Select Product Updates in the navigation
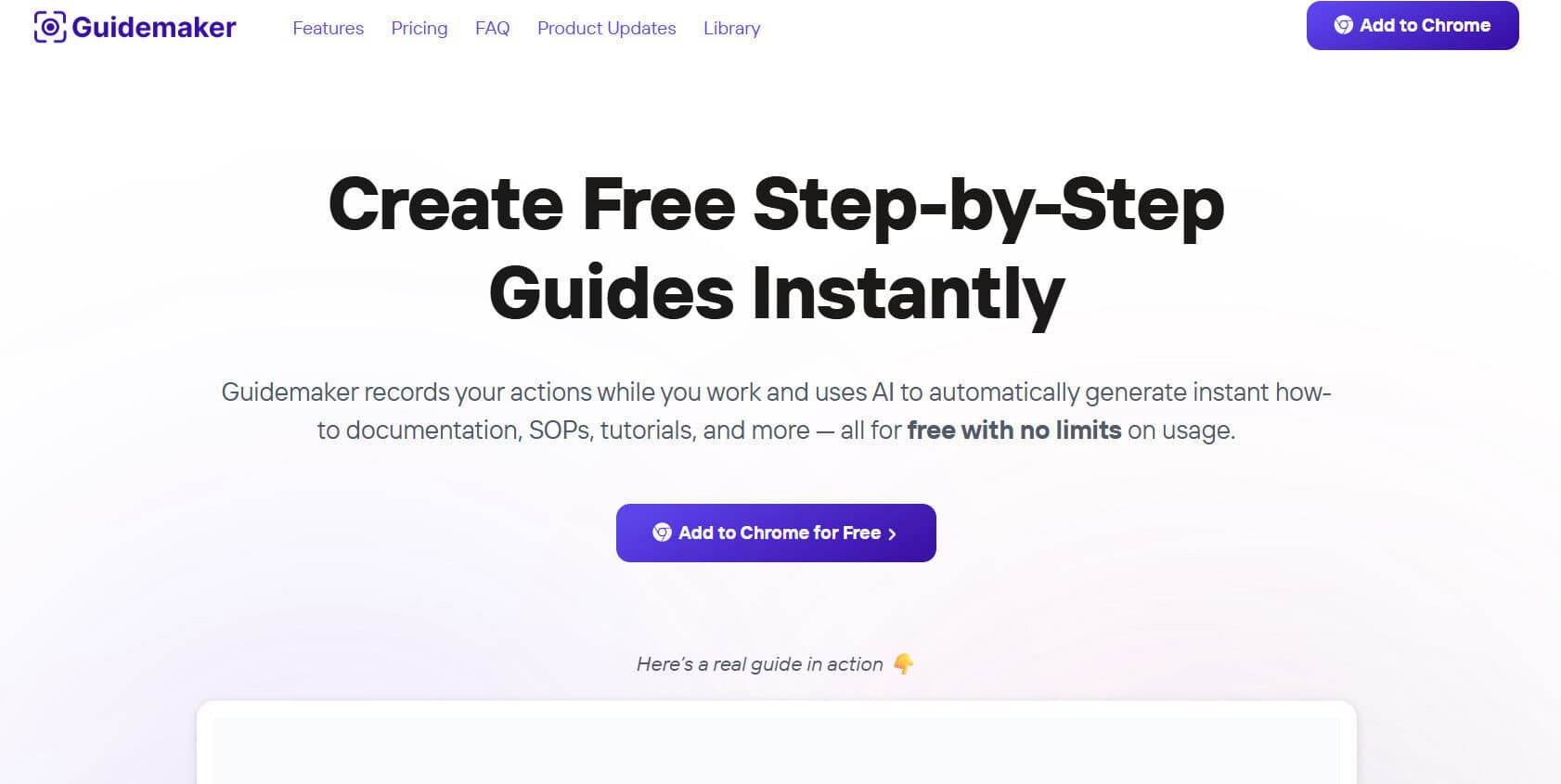Image resolution: width=1561 pixels, height=784 pixels. point(606,29)
